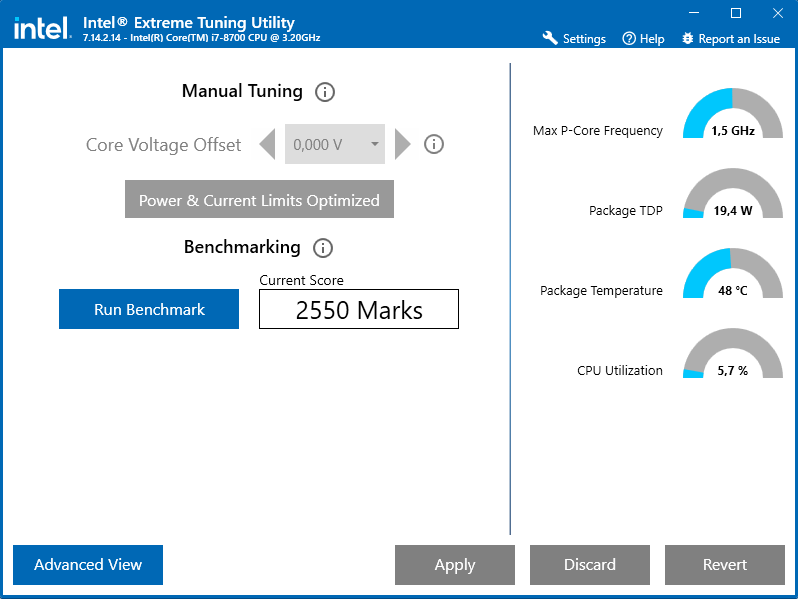Increase Core Voltage Offset with the right arrow
Viewport: 798px width, 599px height.
[x=403, y=144]
